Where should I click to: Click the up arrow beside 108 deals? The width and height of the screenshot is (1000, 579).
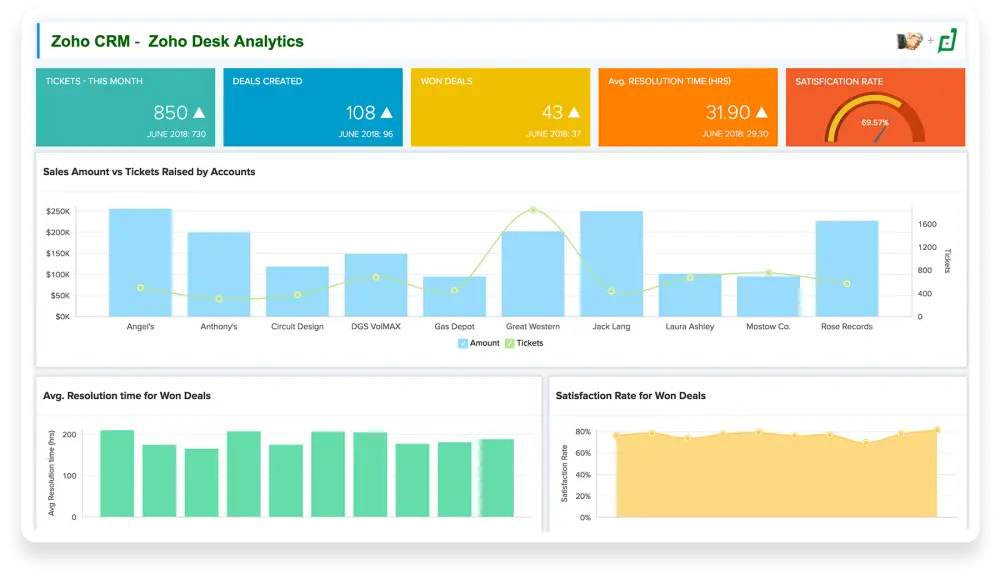pyautogui.click(x=386, y=112)
